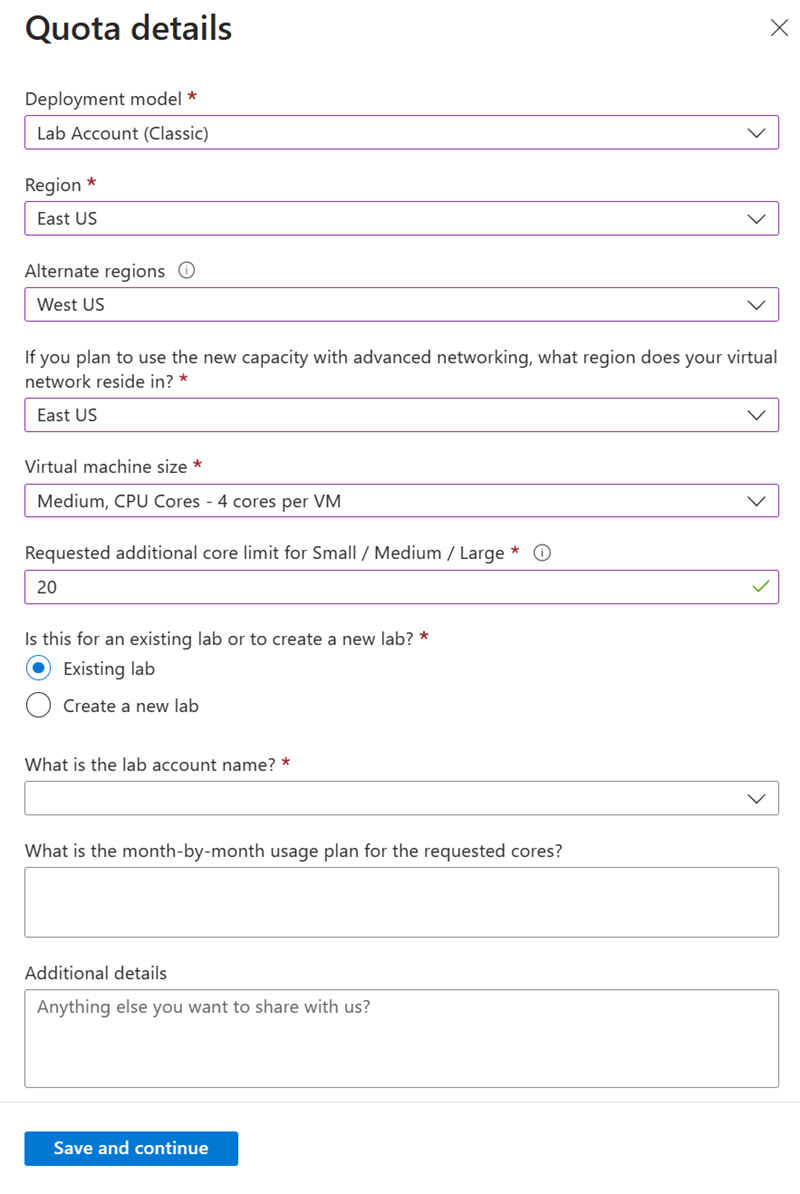The width and height of the screenshot is (800, 1194).
Task: Click info icon beside Alternate regions
Action: 186,270
